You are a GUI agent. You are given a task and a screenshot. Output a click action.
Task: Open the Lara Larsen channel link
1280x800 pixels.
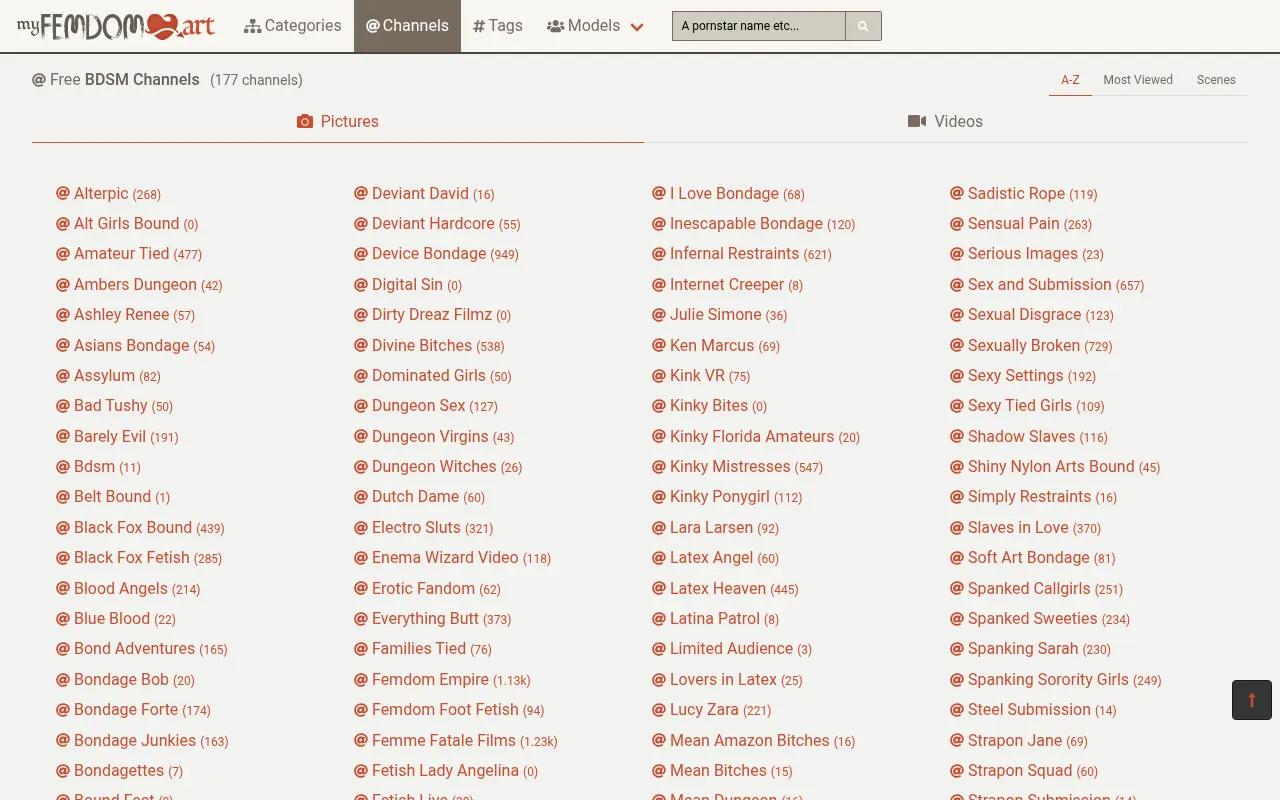click(x=715, y=528)
